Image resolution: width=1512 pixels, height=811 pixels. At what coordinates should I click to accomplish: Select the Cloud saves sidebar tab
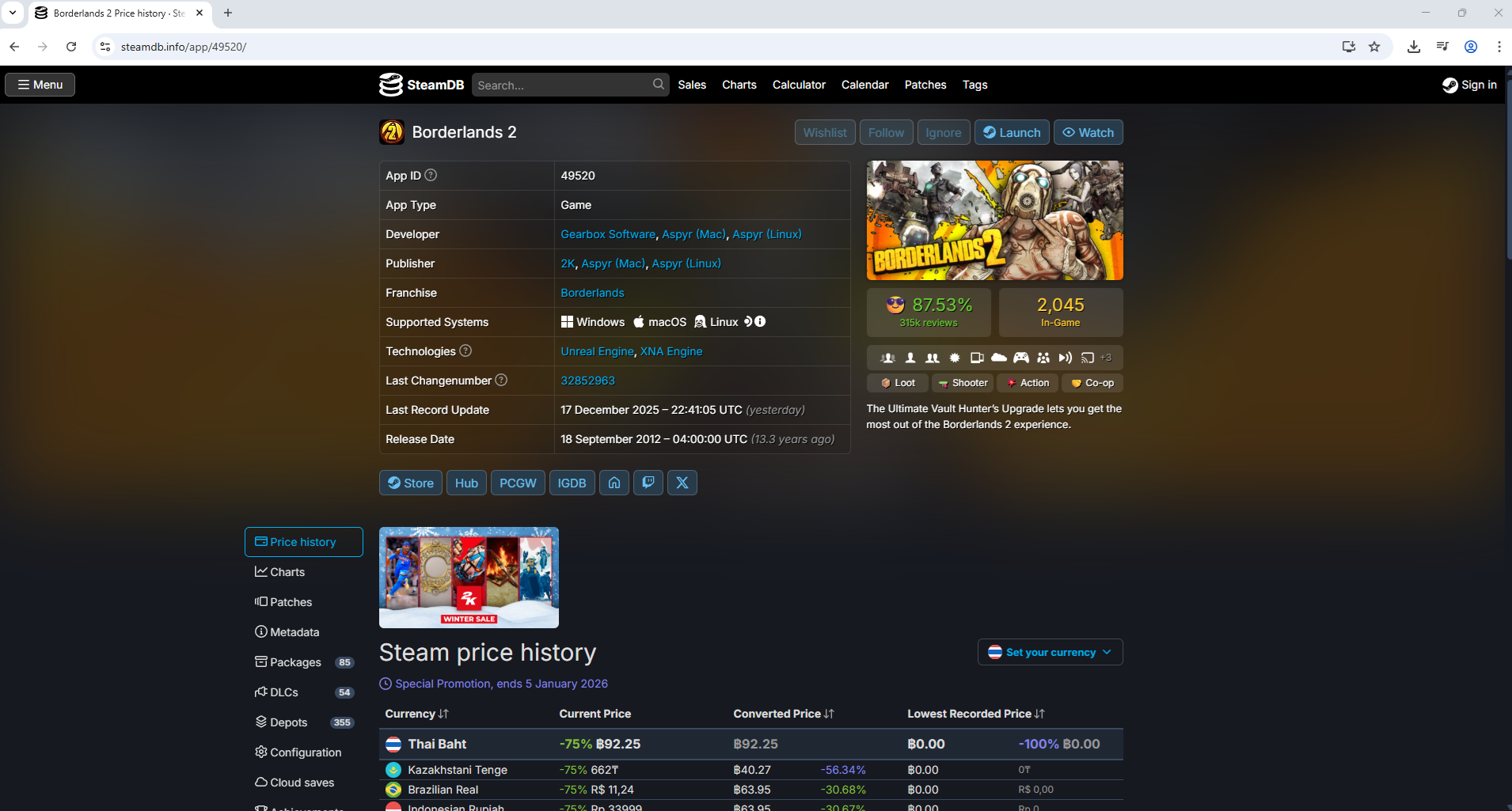(304, 783)
